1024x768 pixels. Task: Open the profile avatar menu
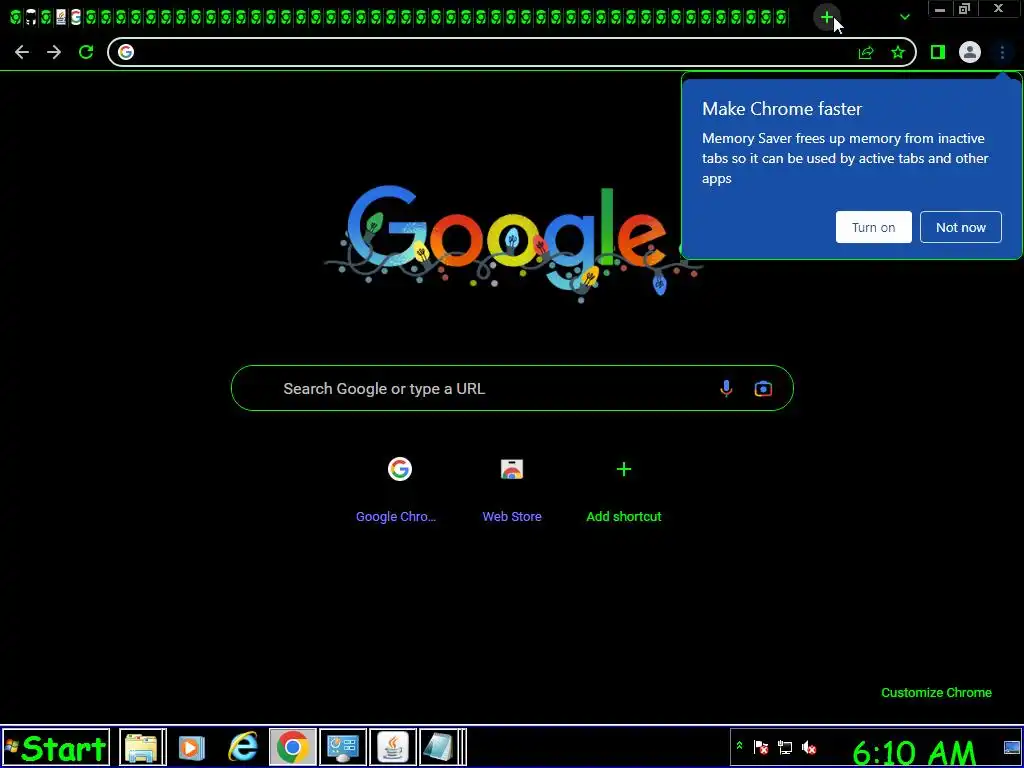tap(970, 52)
